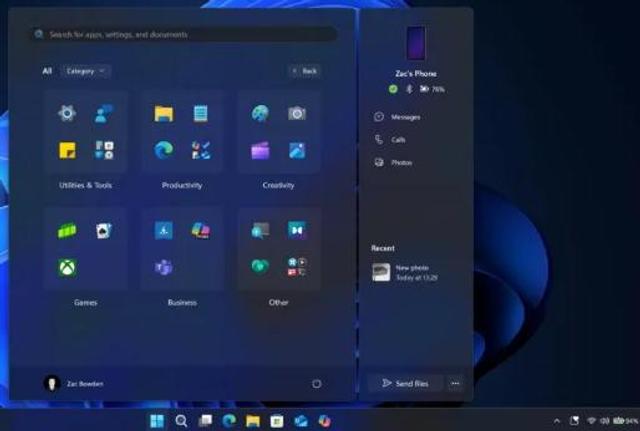Image resolution: width=640 pixels, height=431 pixels.
Task: Open the teal heart icon in Other
Action: point(260,267)
